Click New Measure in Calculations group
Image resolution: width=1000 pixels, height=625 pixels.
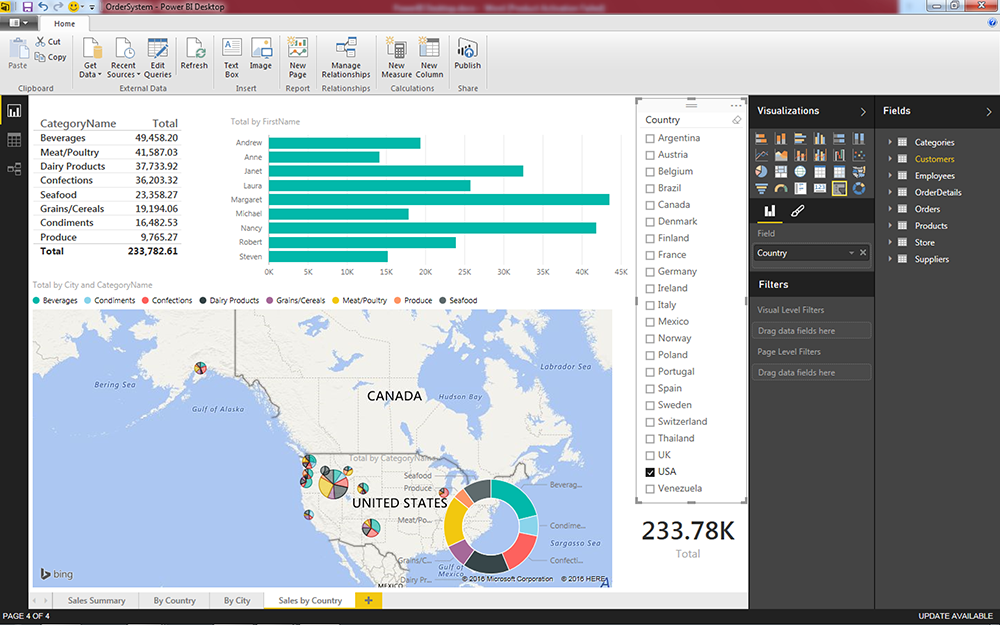(396, 57)
